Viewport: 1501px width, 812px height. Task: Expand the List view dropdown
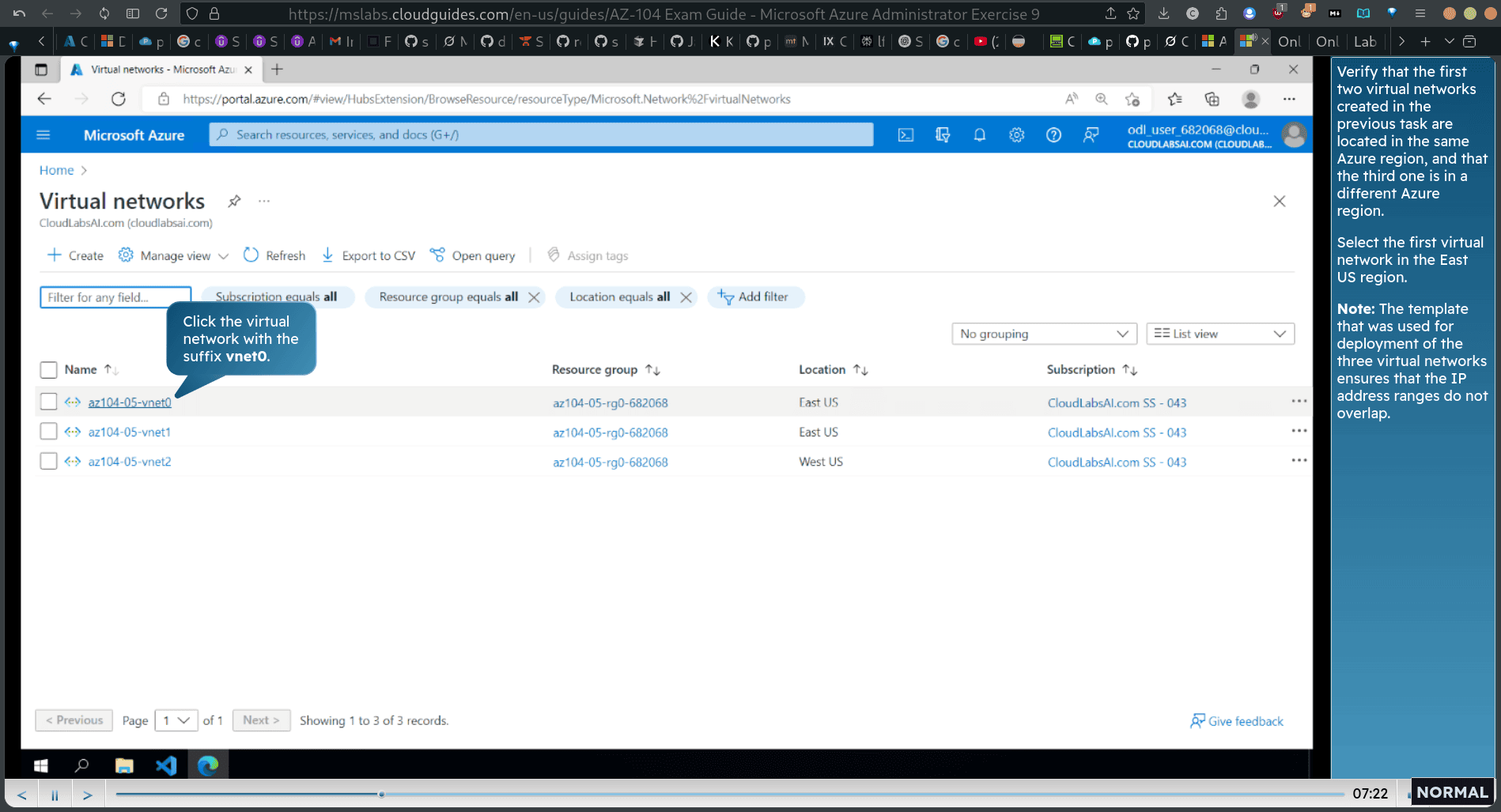(x=1220, y=334)
